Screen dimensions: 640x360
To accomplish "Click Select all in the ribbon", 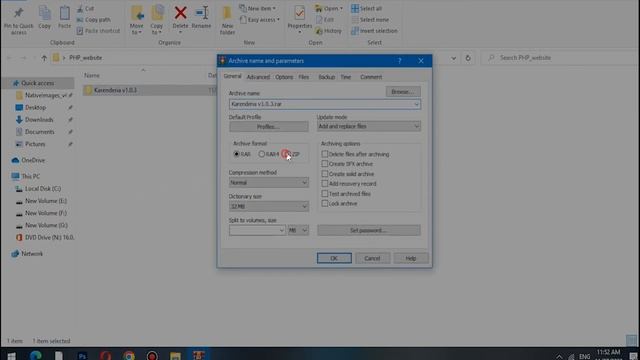I will click(x=367, y=8).
